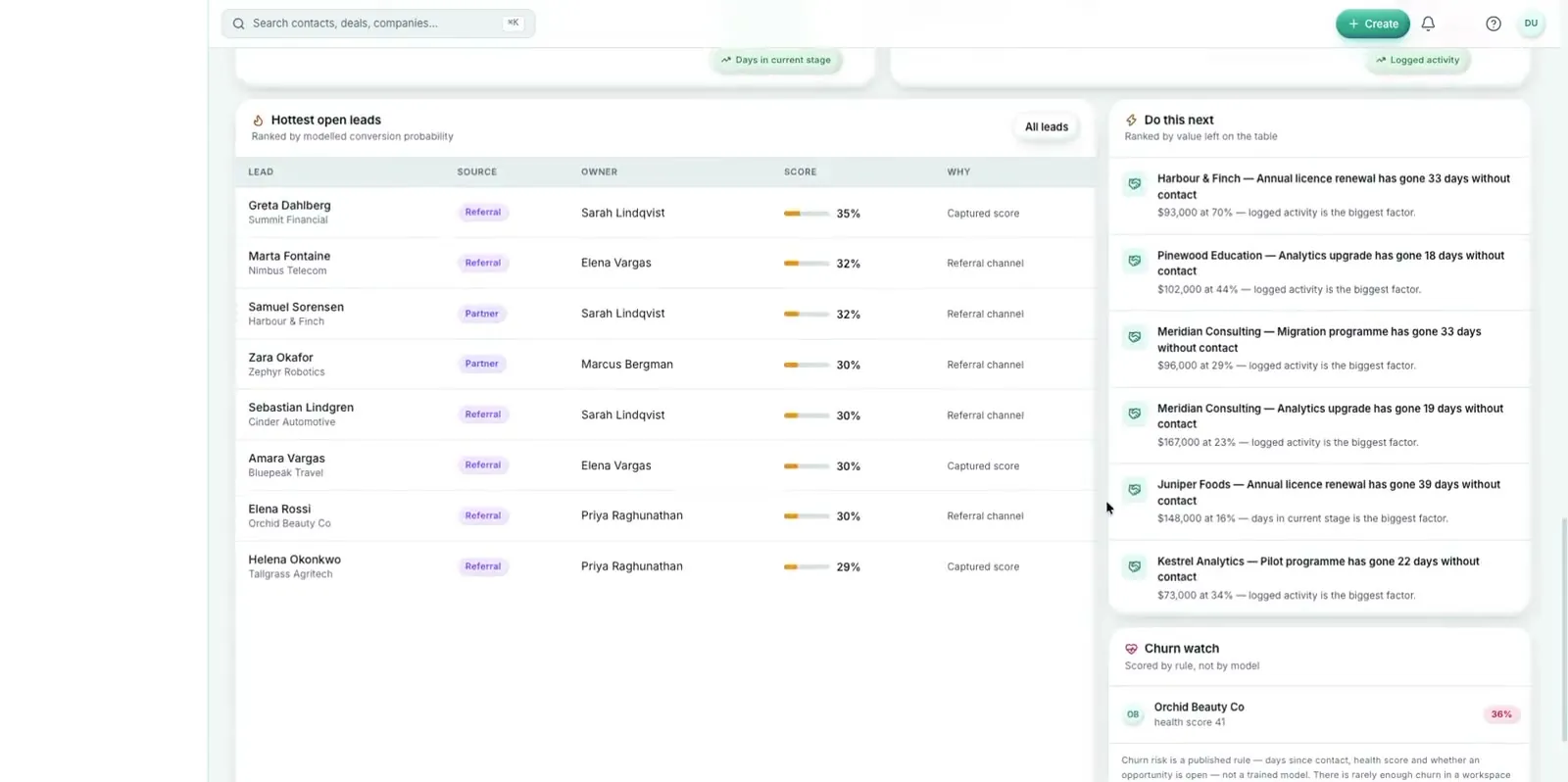The width and height of the screenshot is (1568, 782).
Task: Click the heart icon beside Churn watch
Action: [1131, 649]
